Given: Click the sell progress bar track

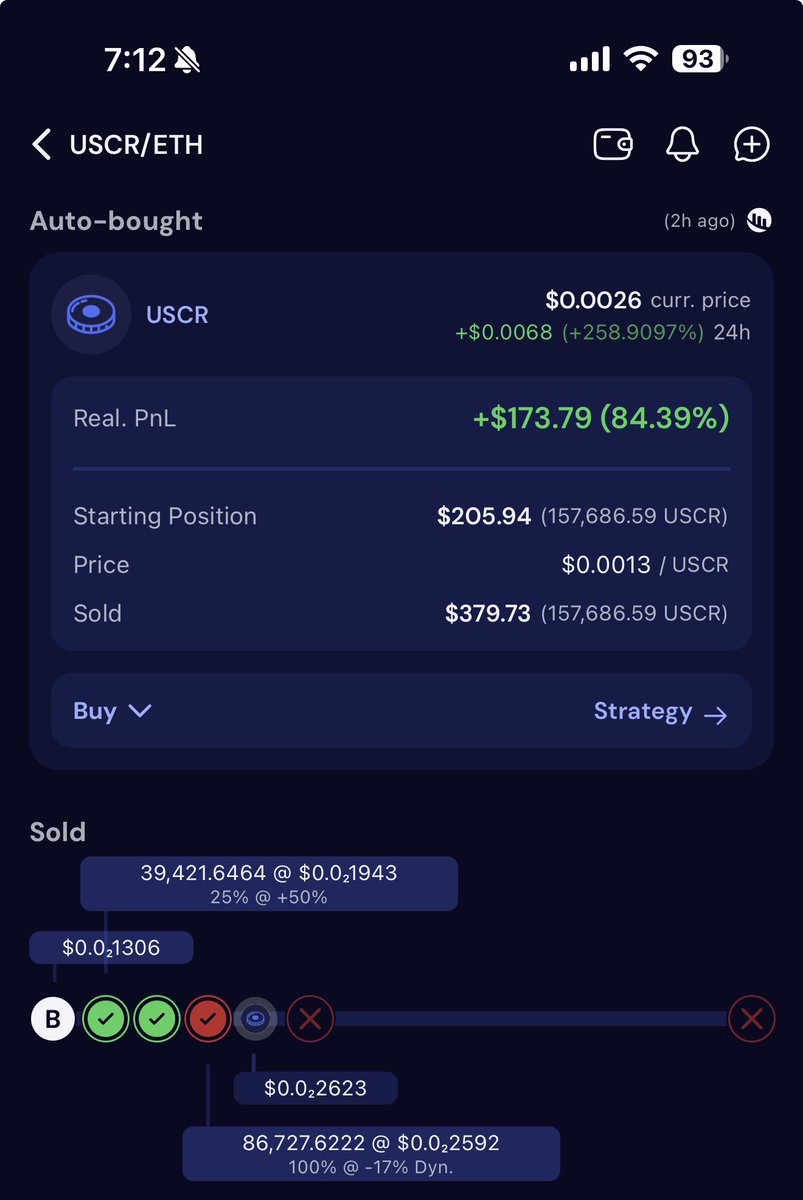Looking at the screenshot, I should click(530, 1019).
